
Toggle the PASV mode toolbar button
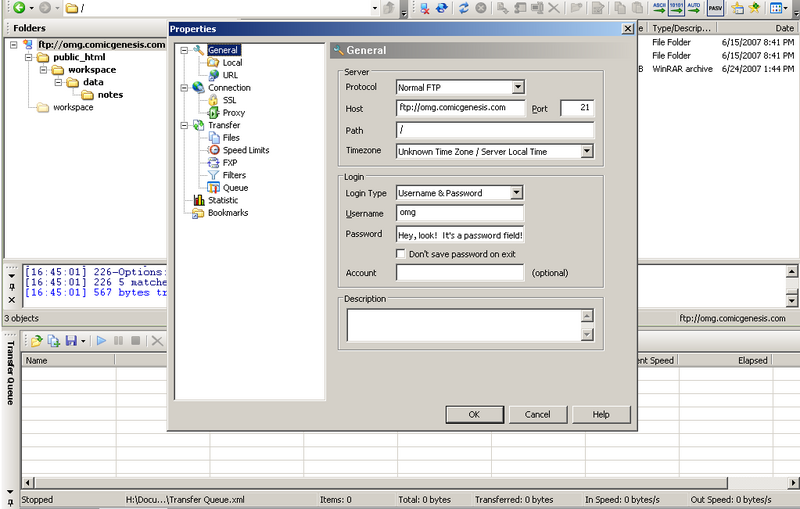point(715,8)
